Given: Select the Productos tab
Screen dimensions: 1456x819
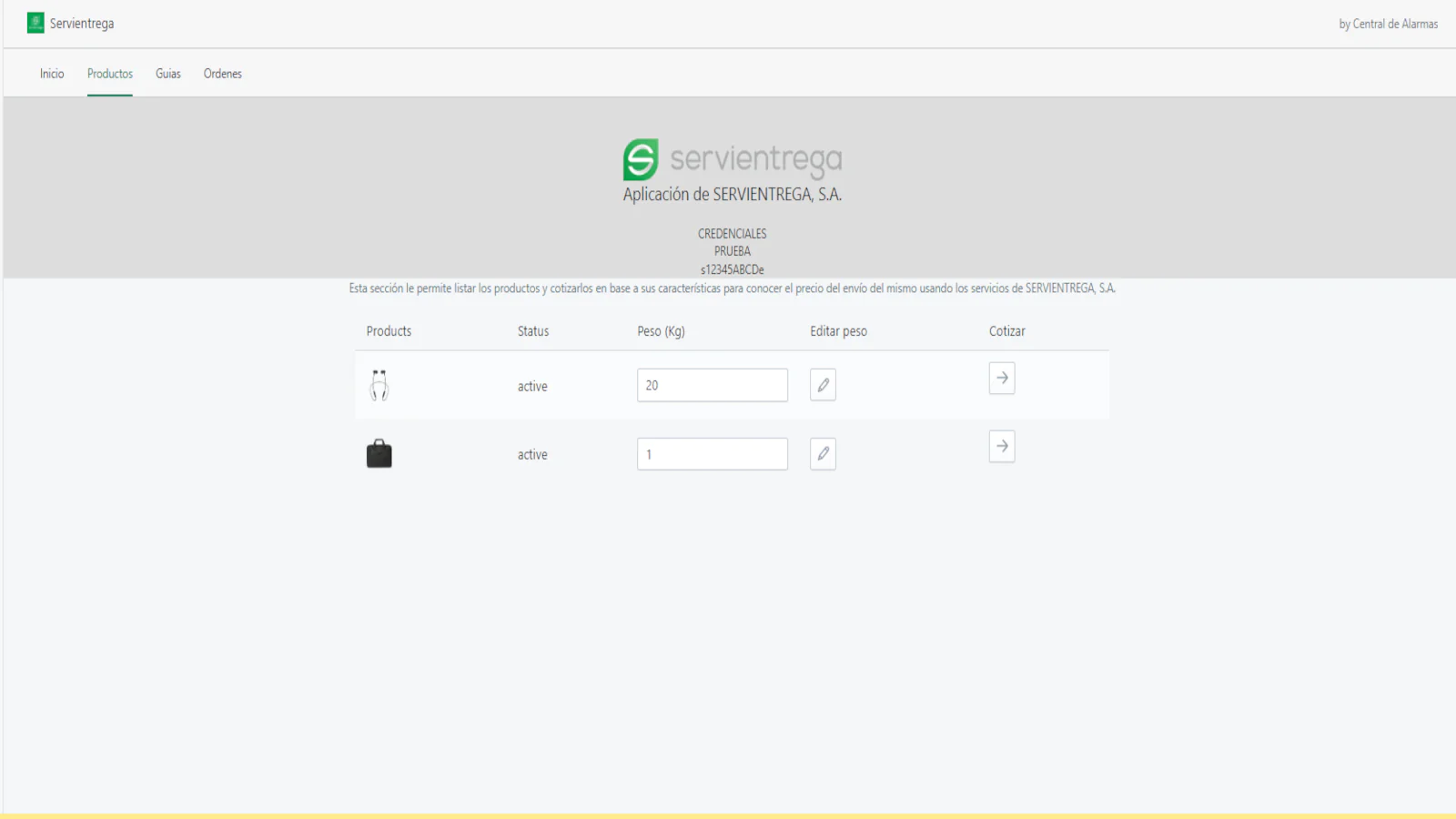Looking at the screenshot, I should [x=110, y=74].
